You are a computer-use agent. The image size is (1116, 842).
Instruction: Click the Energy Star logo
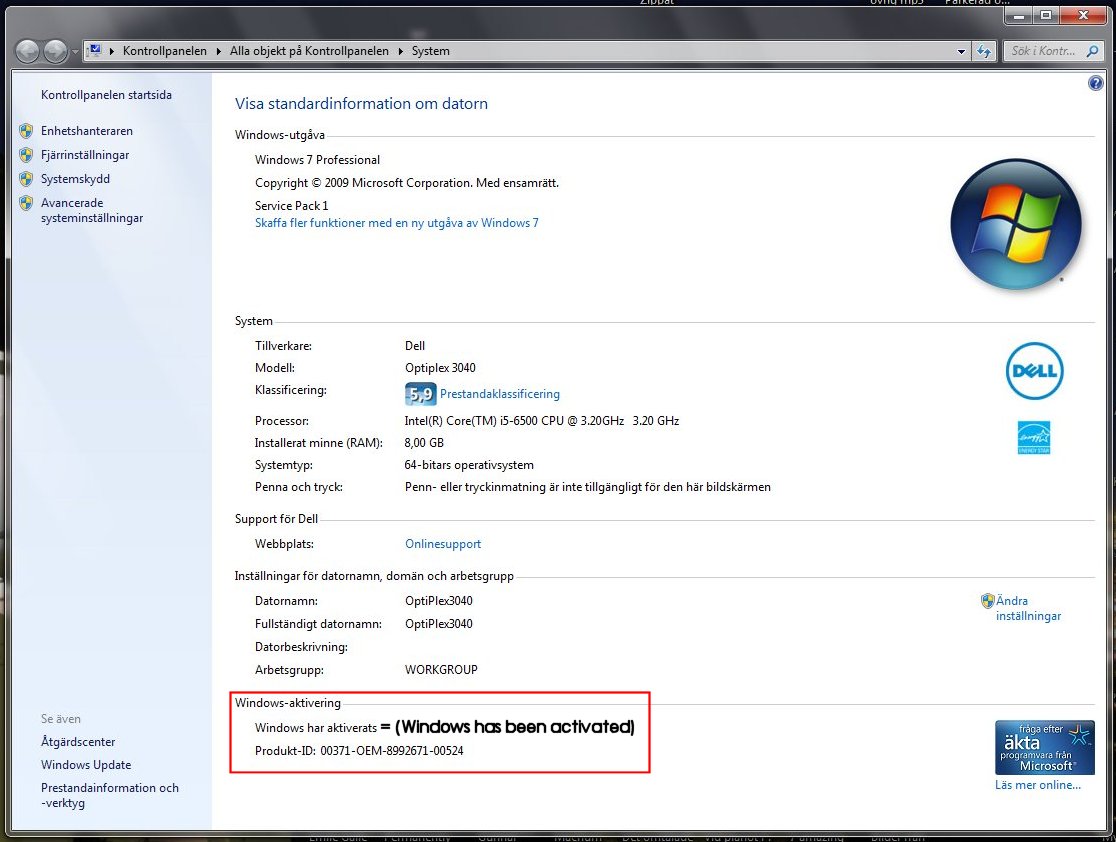(x=1033, y=437)
